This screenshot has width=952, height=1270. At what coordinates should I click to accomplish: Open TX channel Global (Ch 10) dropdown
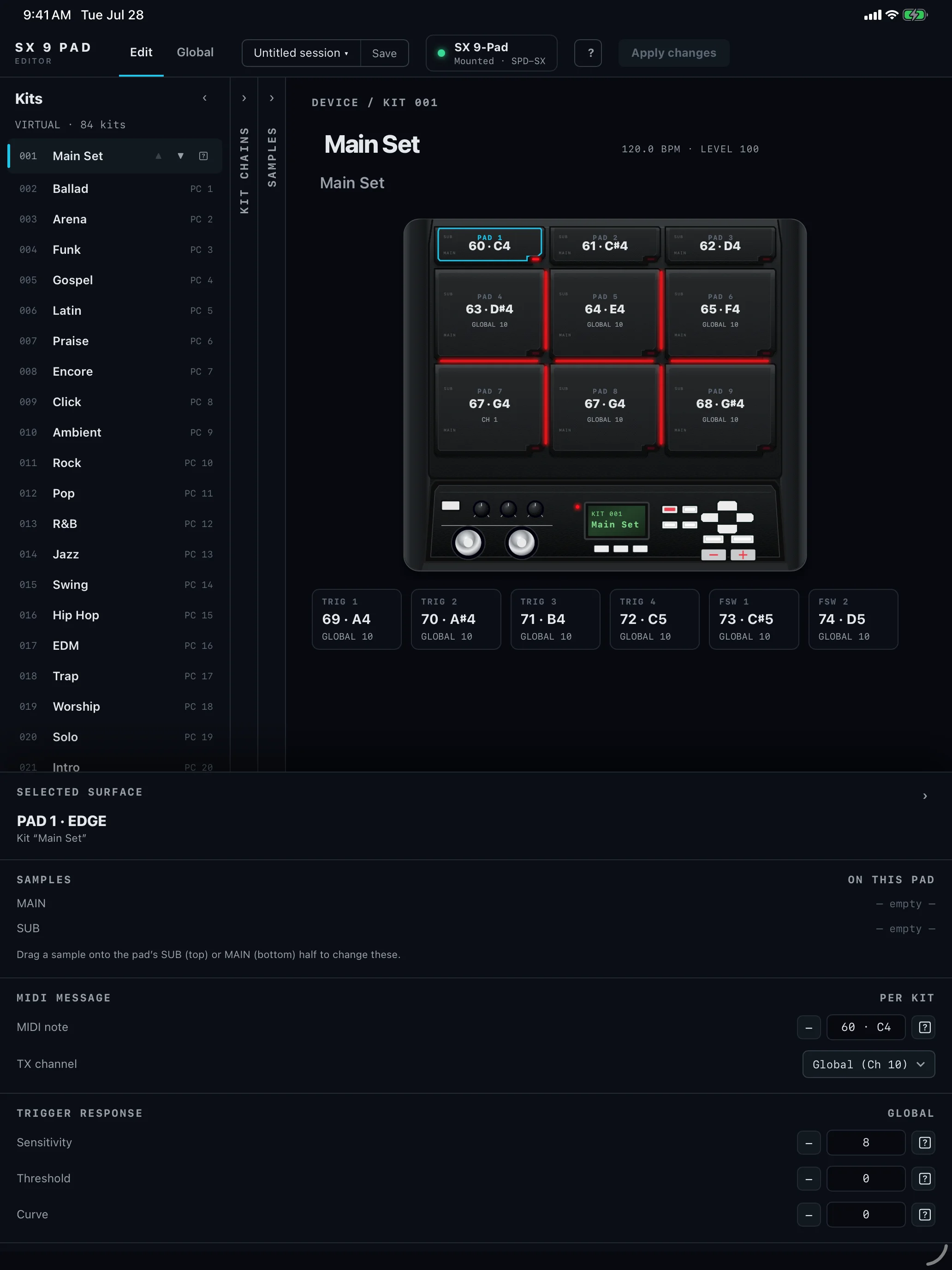(868, 1064)
